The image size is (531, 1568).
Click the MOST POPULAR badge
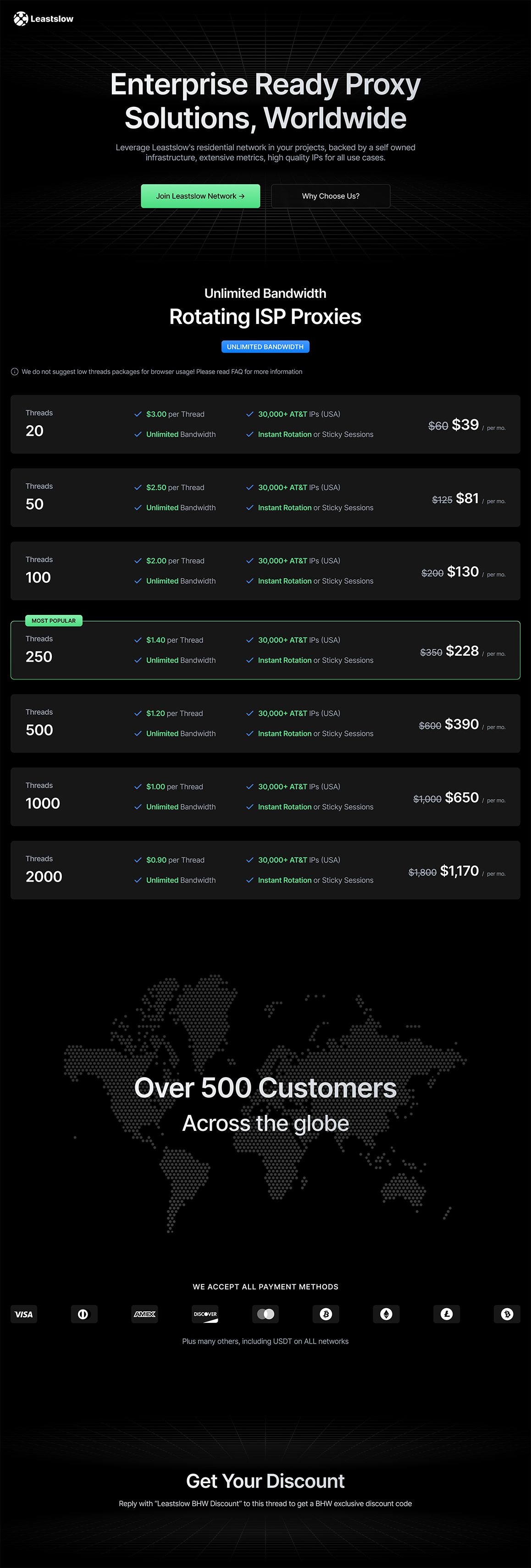54,621
